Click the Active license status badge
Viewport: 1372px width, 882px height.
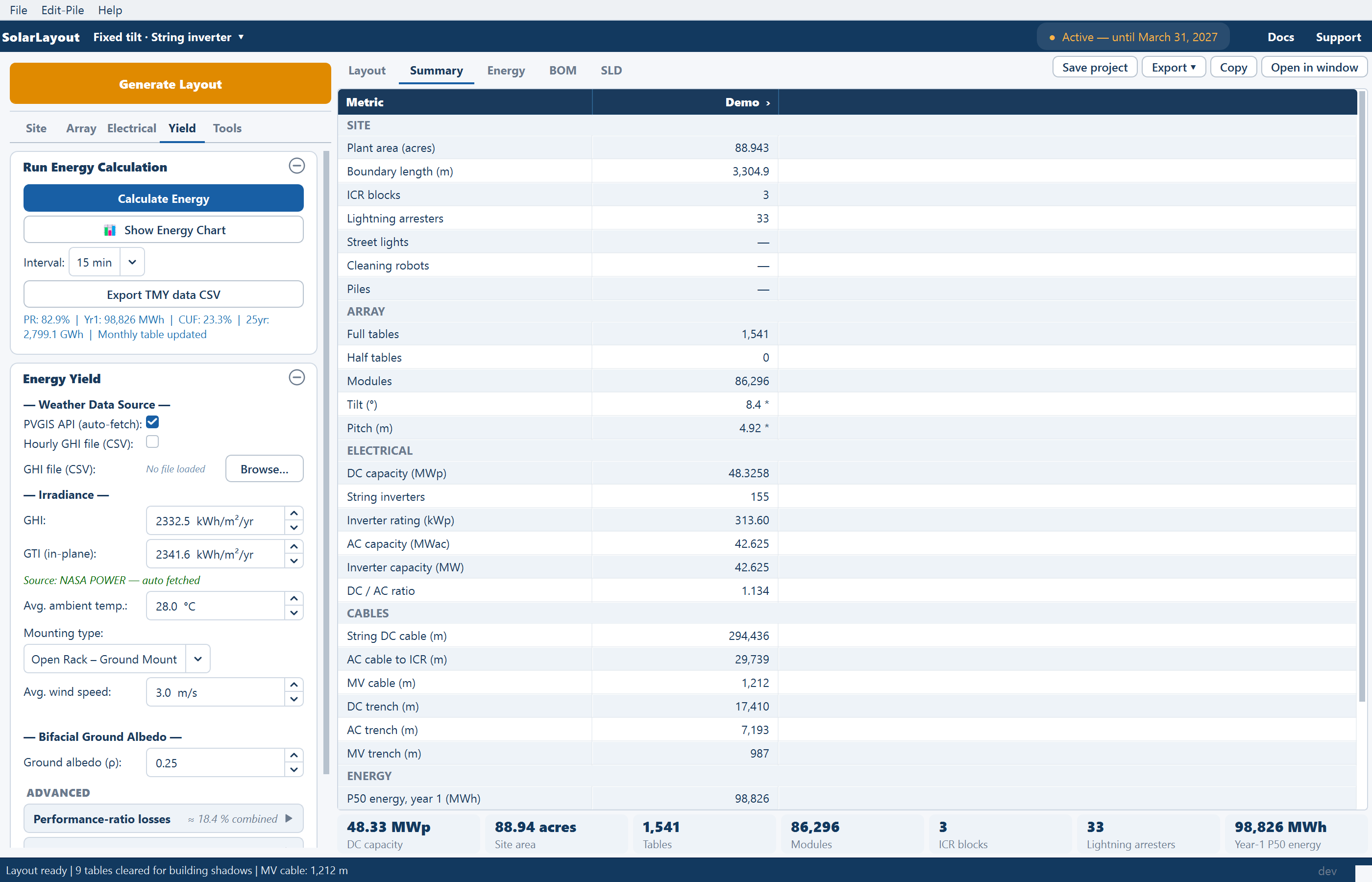pos(1133,37)
